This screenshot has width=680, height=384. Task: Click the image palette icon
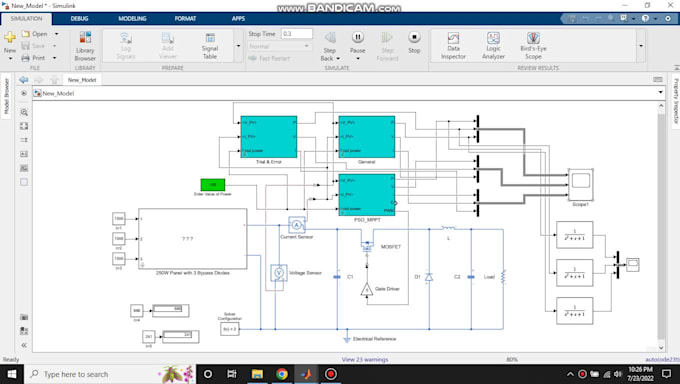(24, 168)
